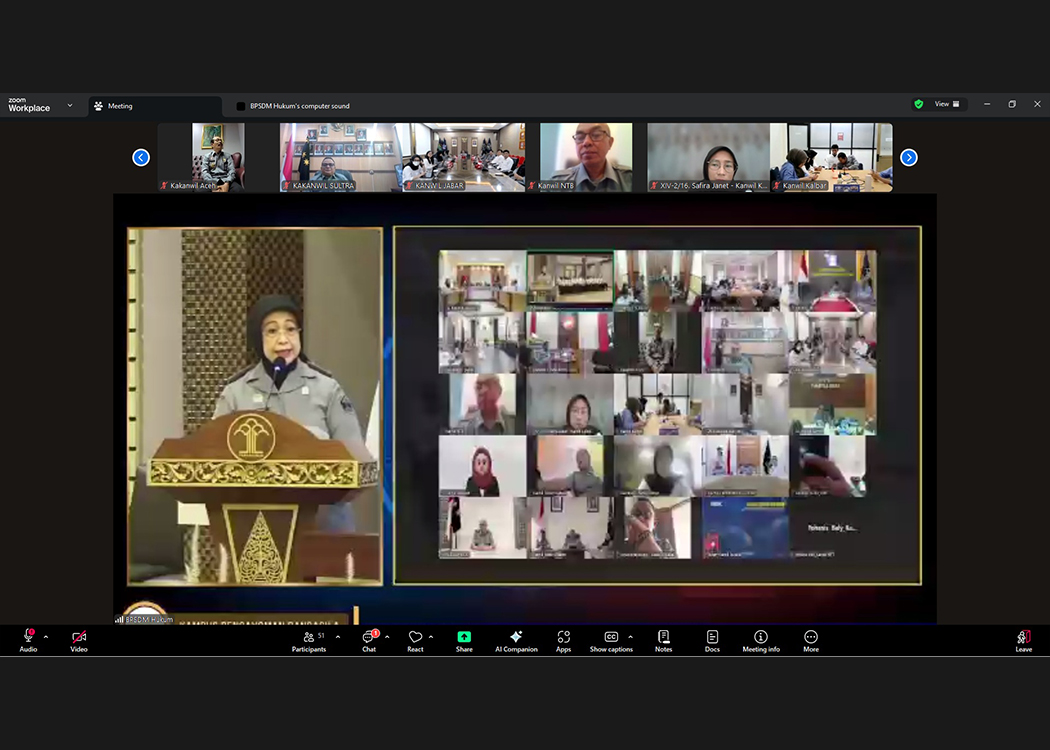Expand the audio options arrow
The width and height of the screenshot is (1050, 750).
[x=46, y=637]
